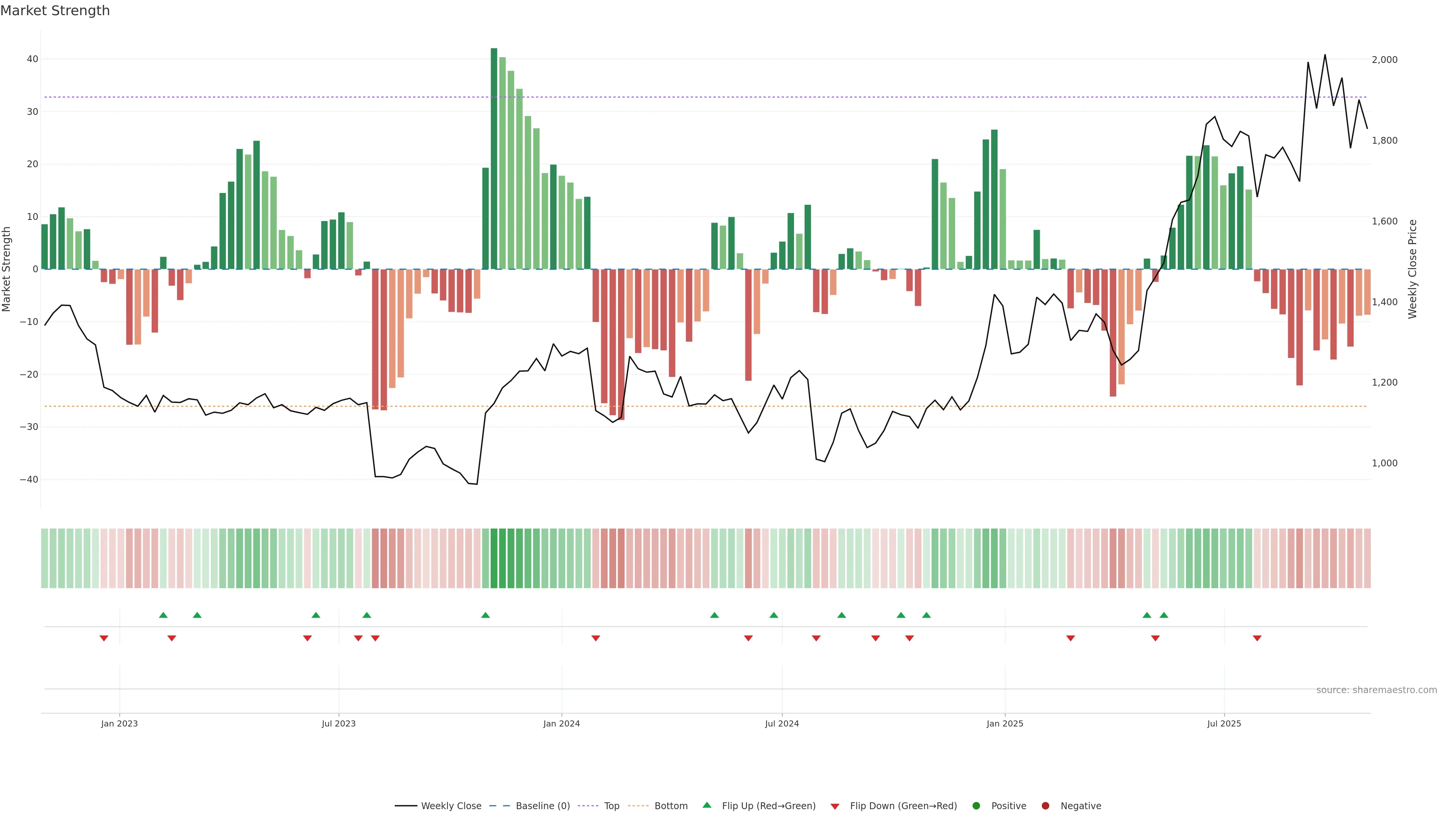The height and width of the screenshot is (819, 1456).
Task: Click the Weekly Close Price axis title
Action: coord(1412,269)
